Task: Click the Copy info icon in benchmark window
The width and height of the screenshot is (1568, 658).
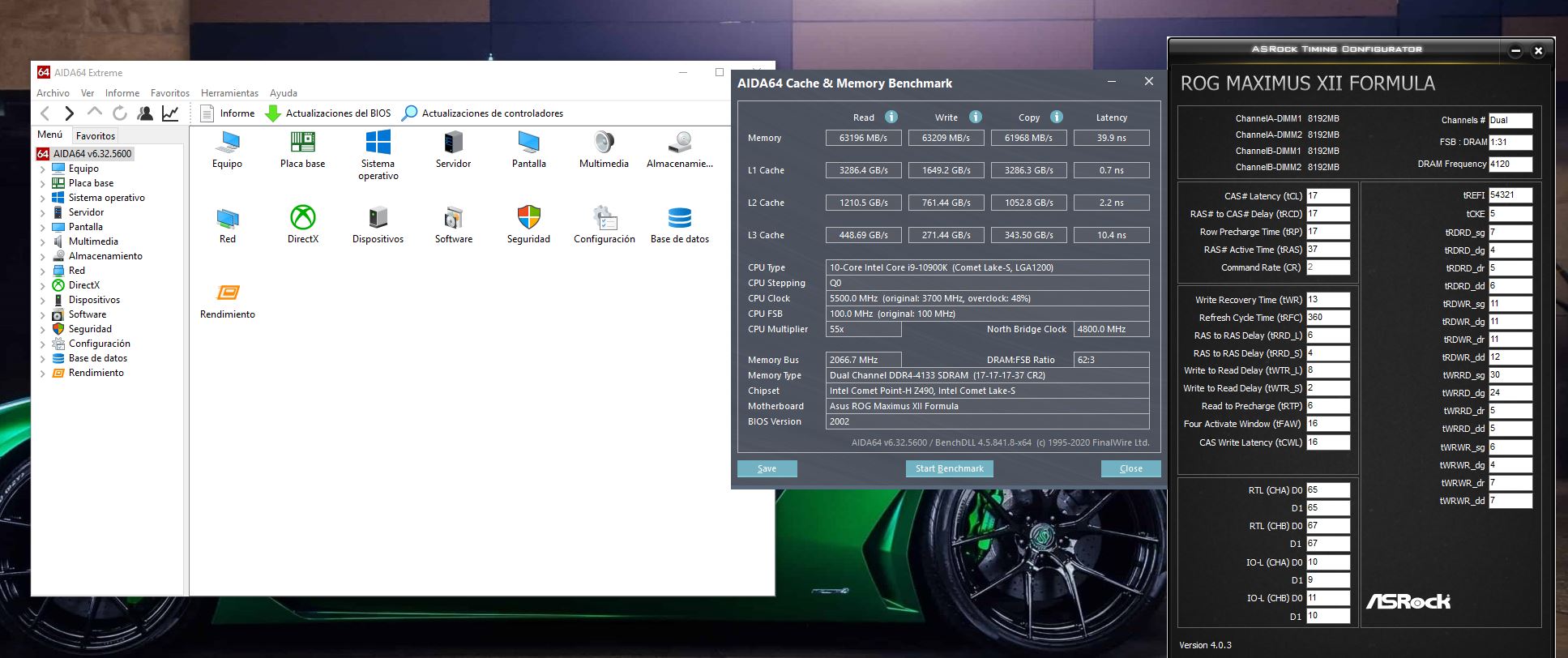Action: click(x=1057, y=117)
